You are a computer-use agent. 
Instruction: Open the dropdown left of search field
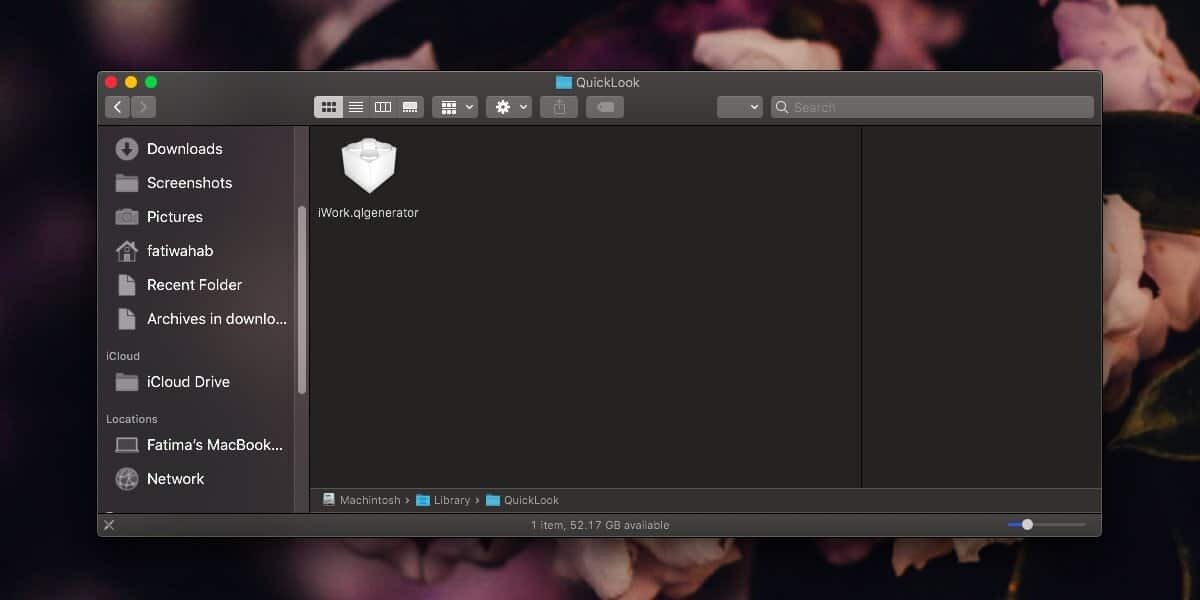[740, 107]
